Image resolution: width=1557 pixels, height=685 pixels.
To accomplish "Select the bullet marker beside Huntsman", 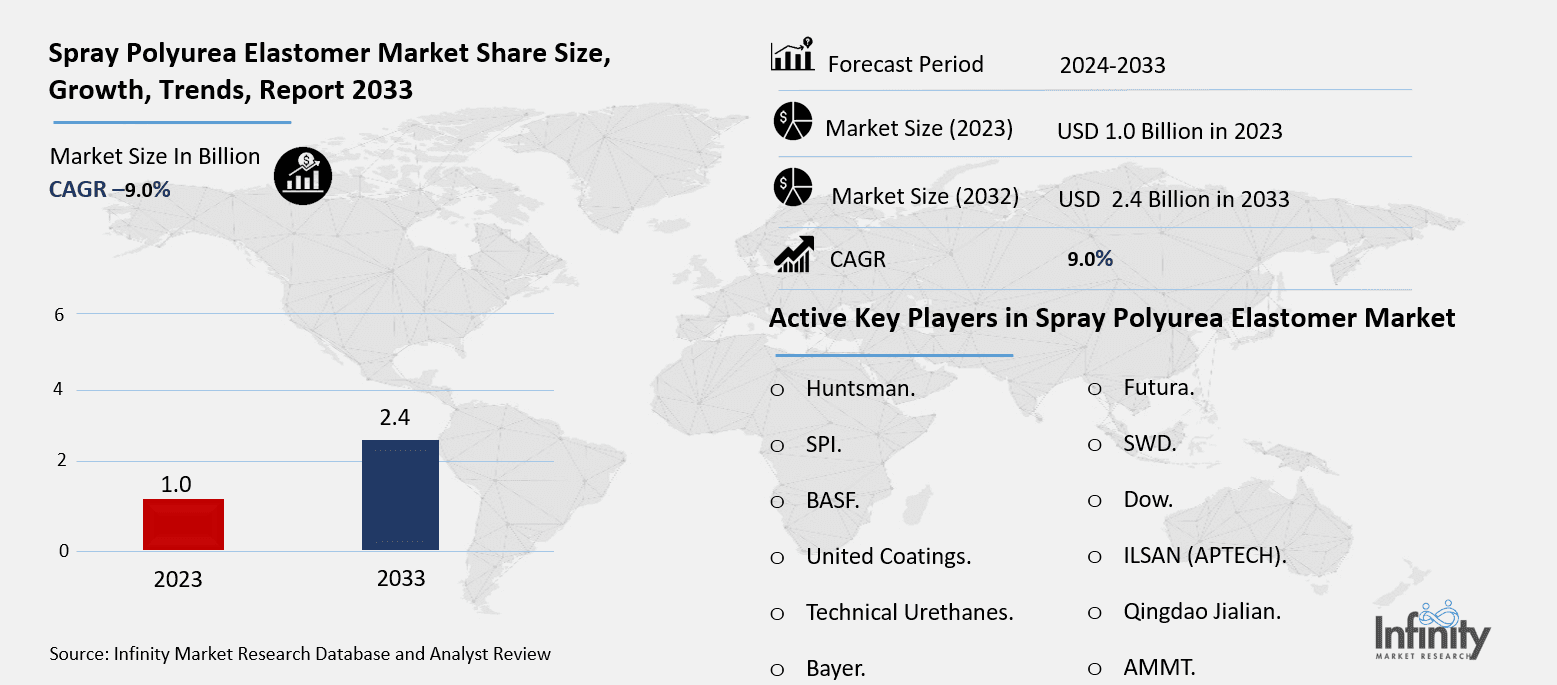I will click(x=778, y=389).
